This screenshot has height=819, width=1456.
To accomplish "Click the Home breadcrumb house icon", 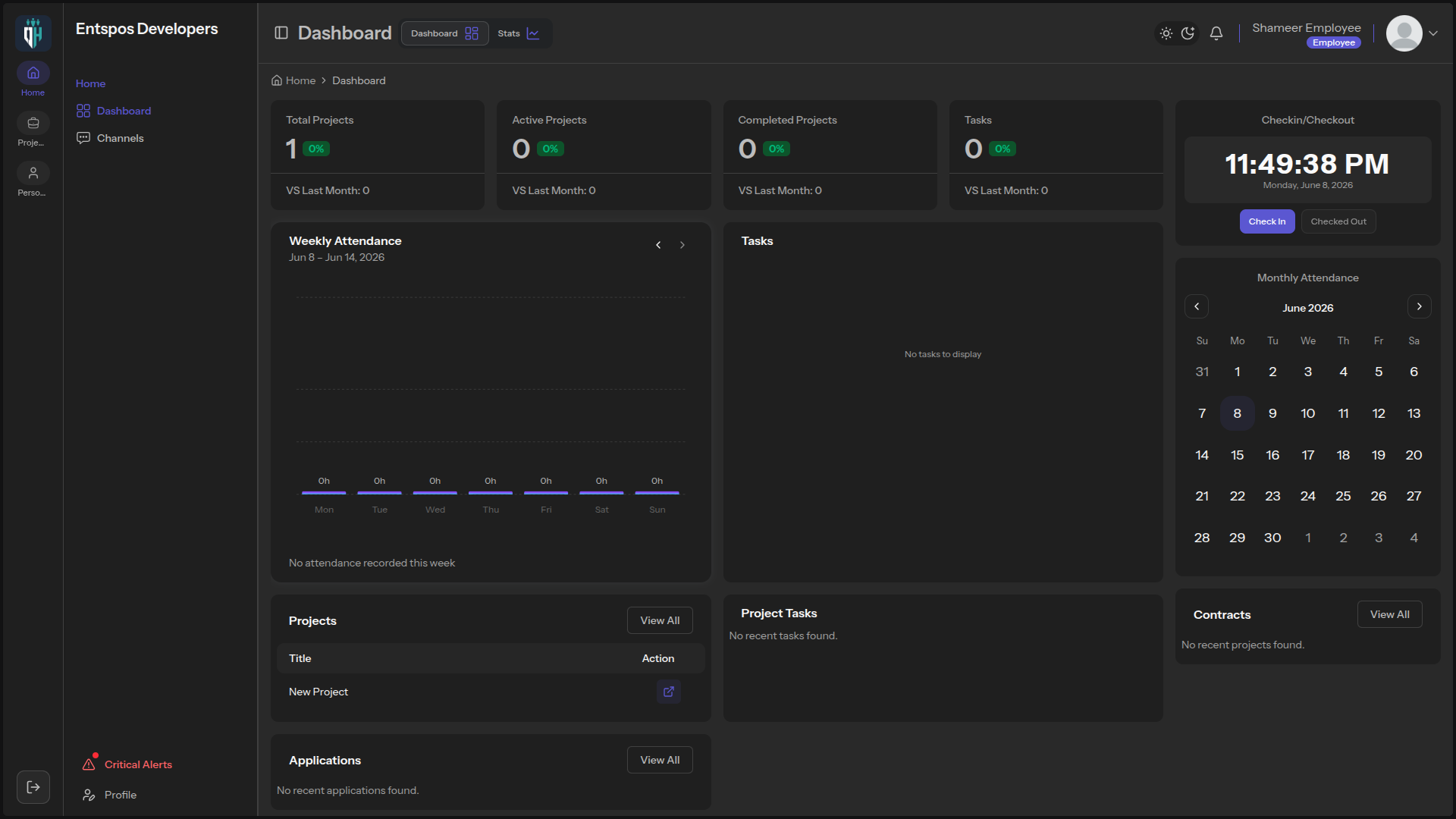I will pos(277,80).
